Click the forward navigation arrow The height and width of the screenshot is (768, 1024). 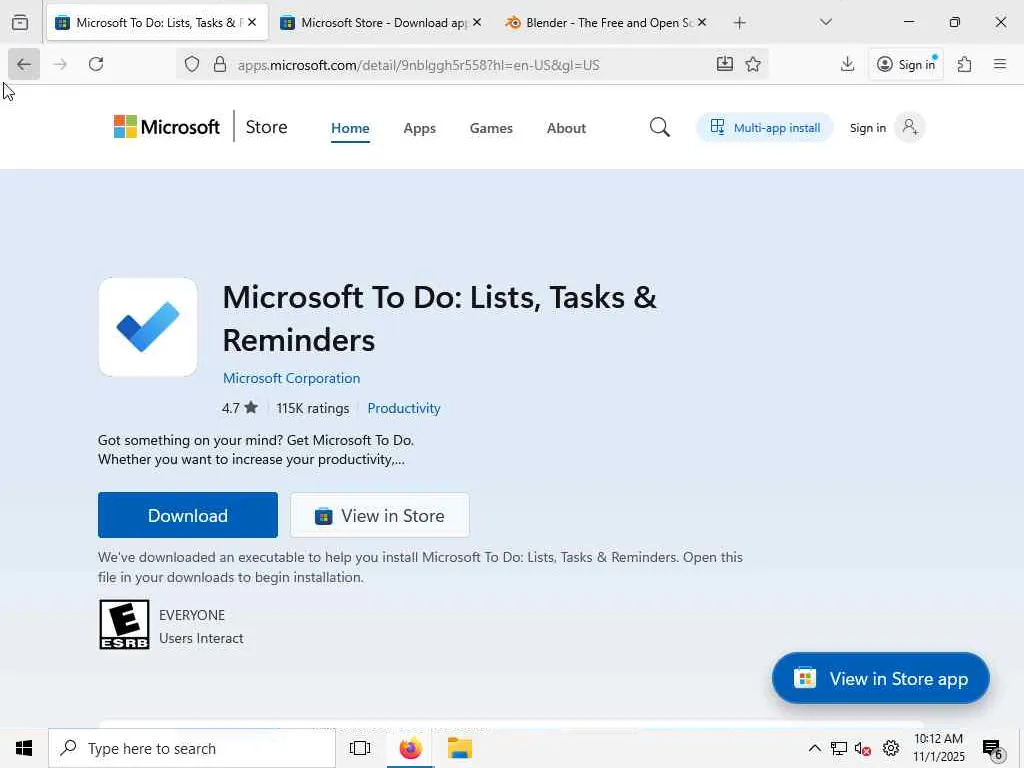[x=60, y=64]
